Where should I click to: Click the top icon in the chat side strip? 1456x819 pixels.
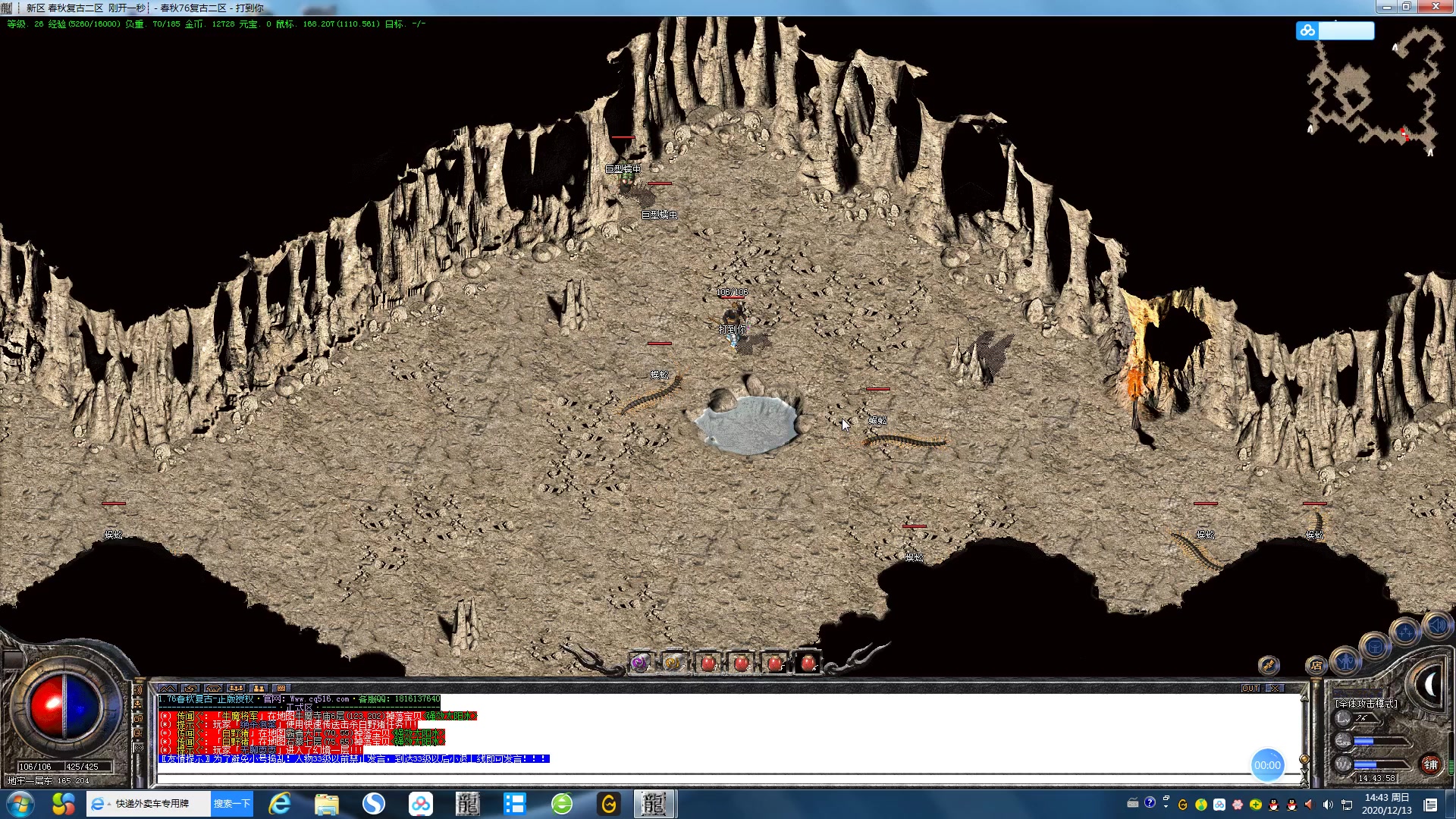coord(138,690)
